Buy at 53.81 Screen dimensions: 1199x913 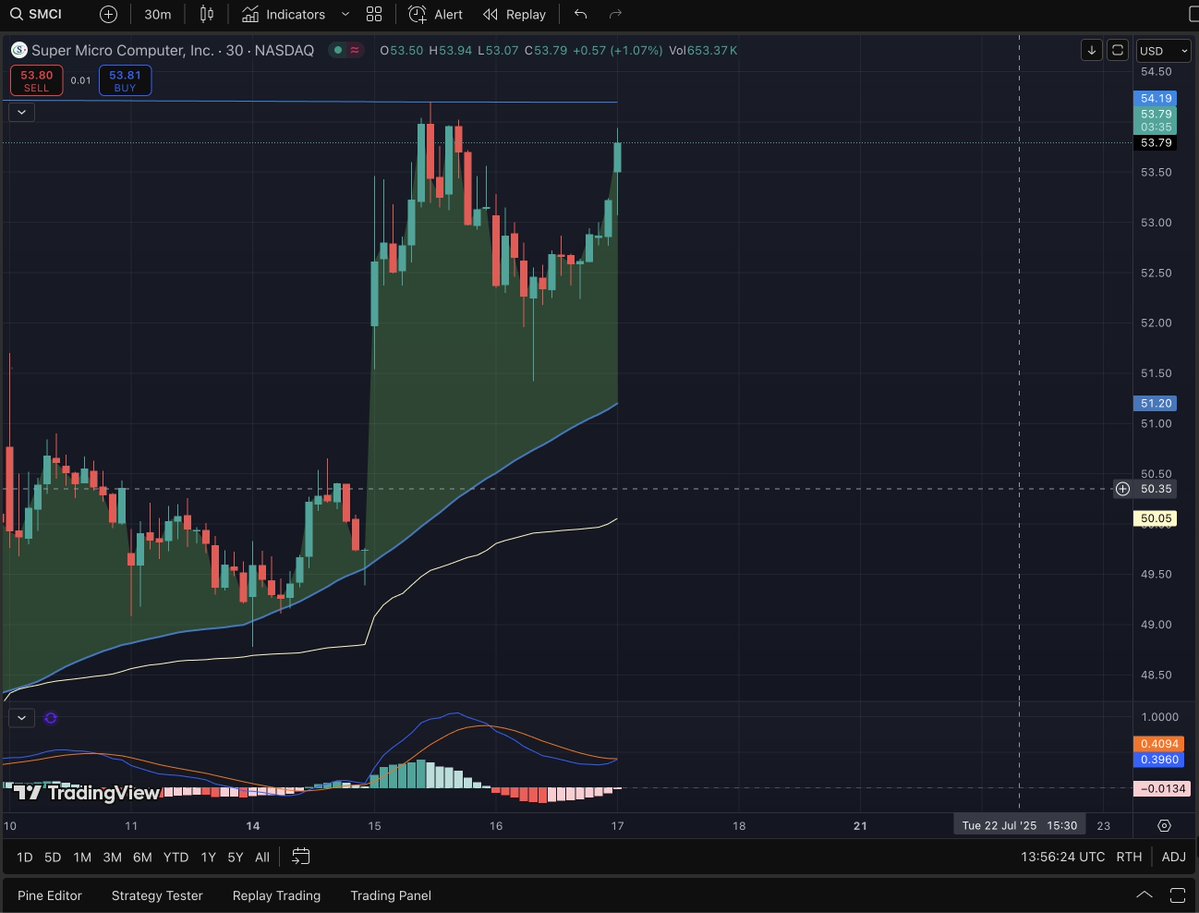coord(125,80)
